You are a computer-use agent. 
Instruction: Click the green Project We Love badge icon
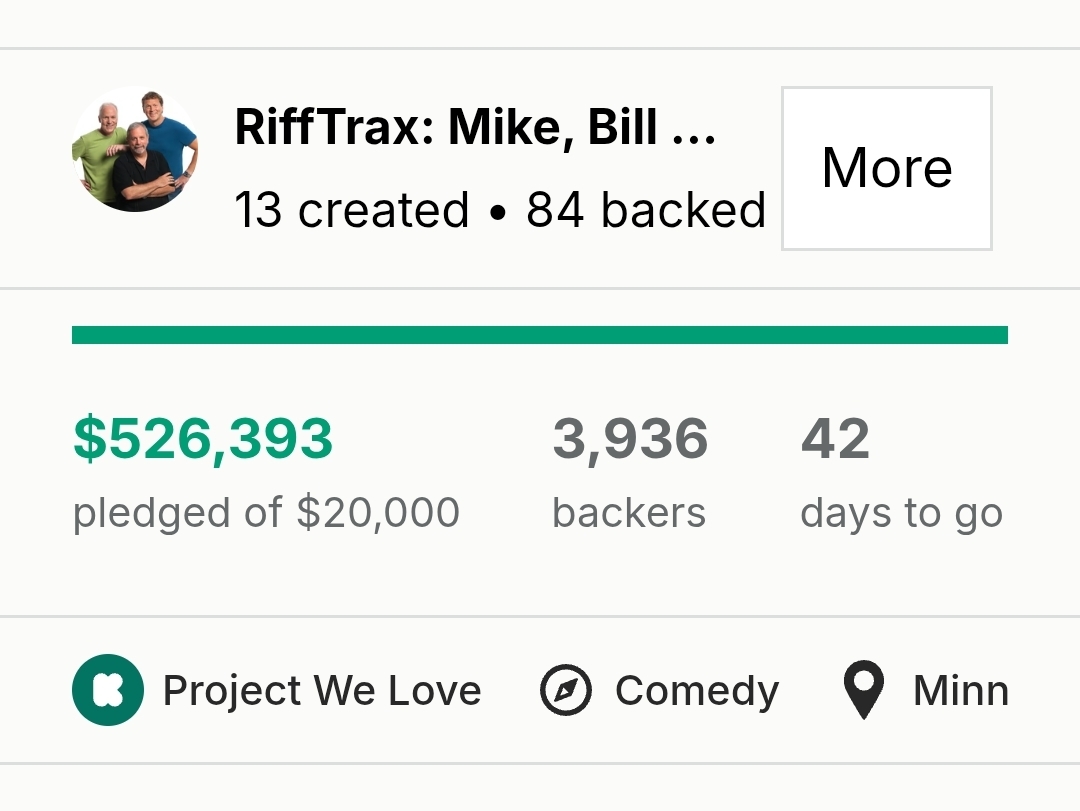click(x=108, y=690)
